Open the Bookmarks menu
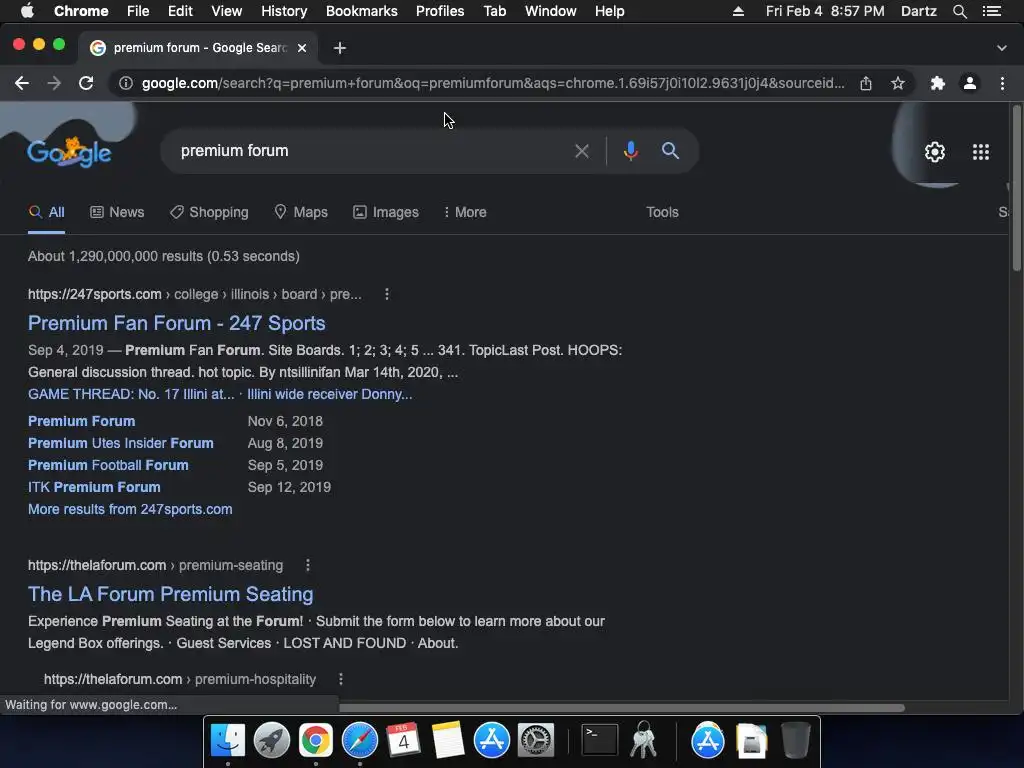 tap(362, 11)
